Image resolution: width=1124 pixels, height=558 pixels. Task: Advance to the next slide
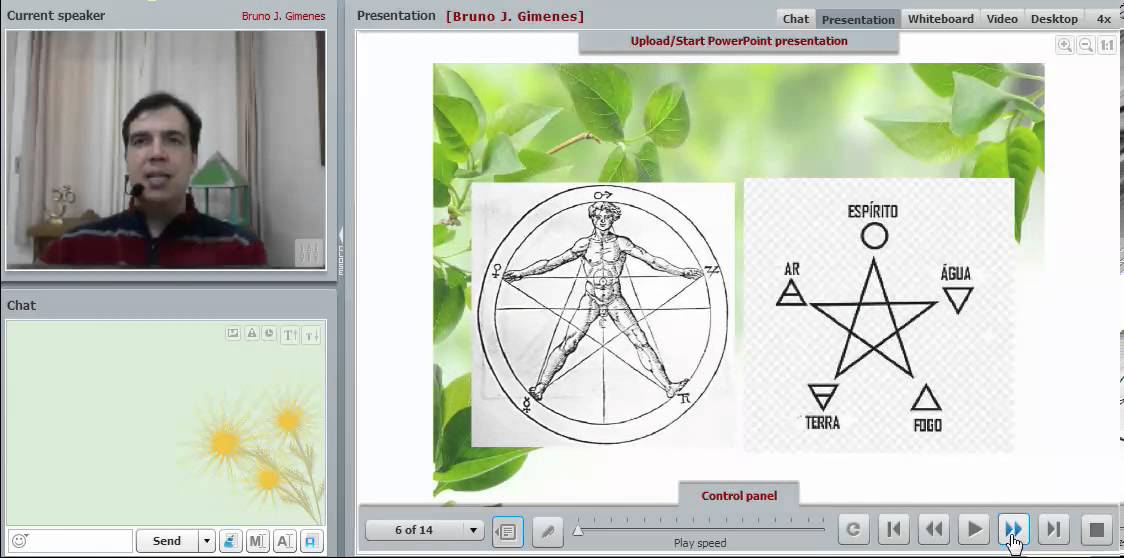tap(1014, 530)
